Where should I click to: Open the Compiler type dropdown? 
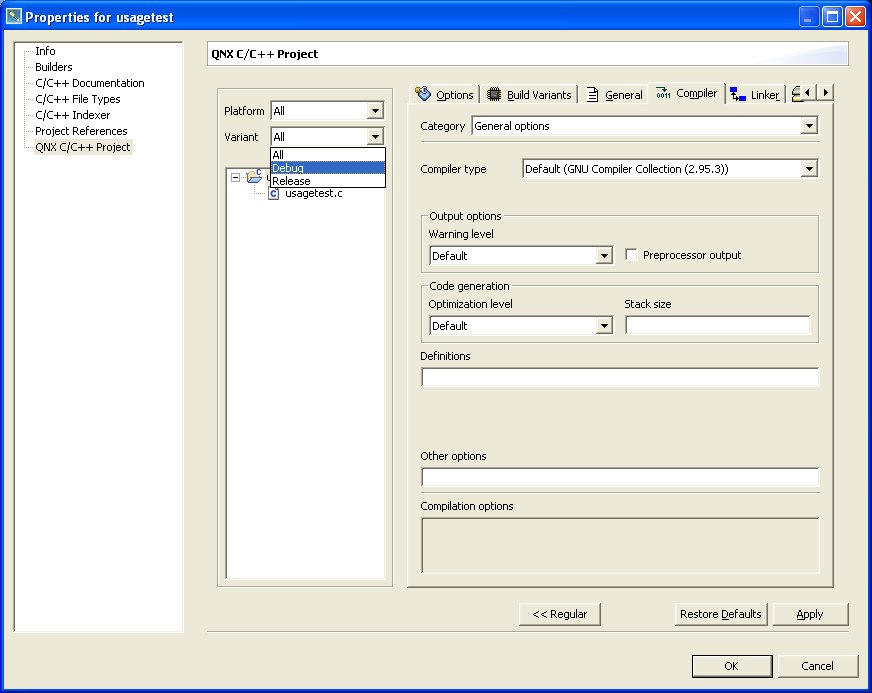[x=809, y=169]
